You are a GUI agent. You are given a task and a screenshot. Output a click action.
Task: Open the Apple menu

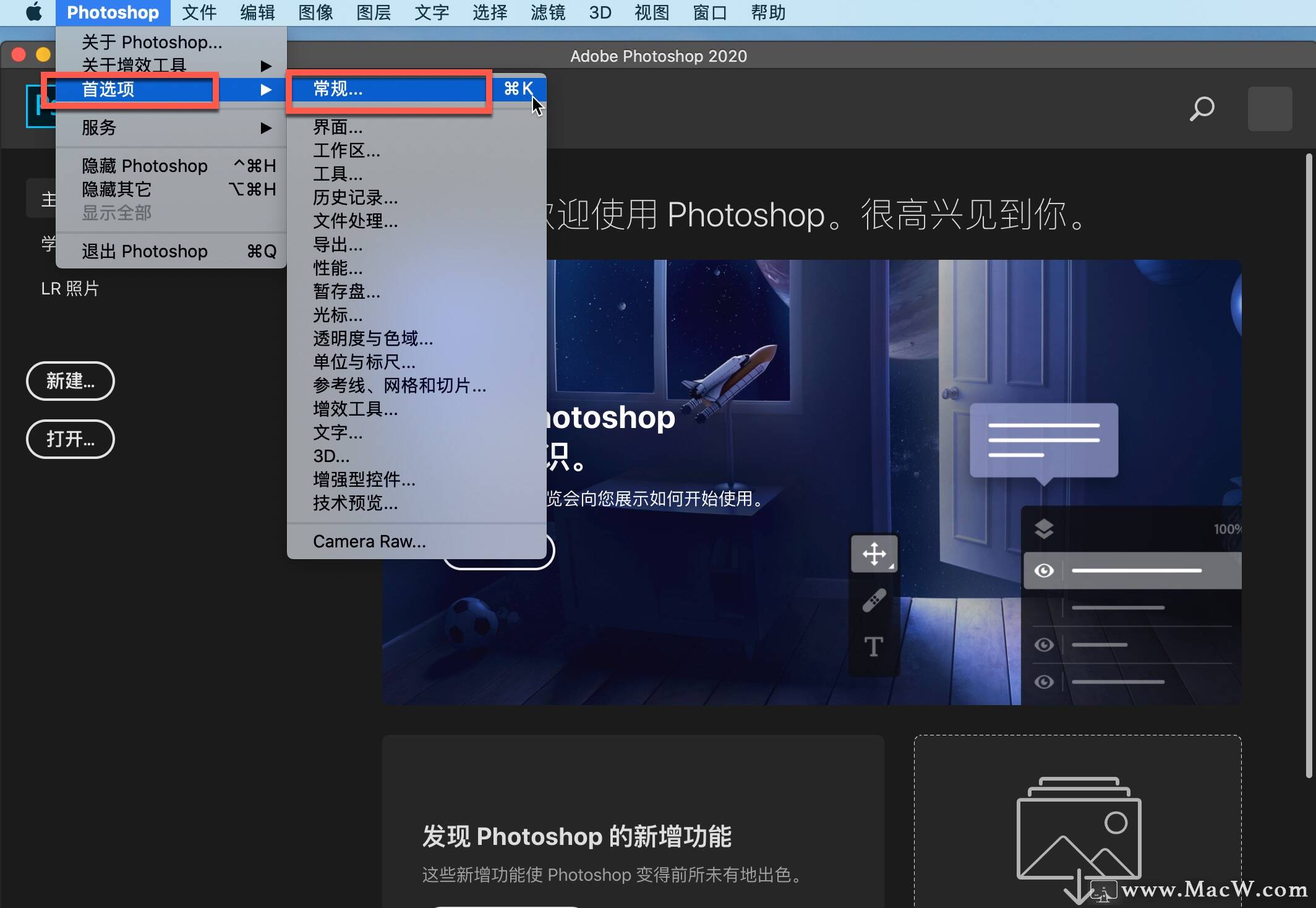click(34, 12)
